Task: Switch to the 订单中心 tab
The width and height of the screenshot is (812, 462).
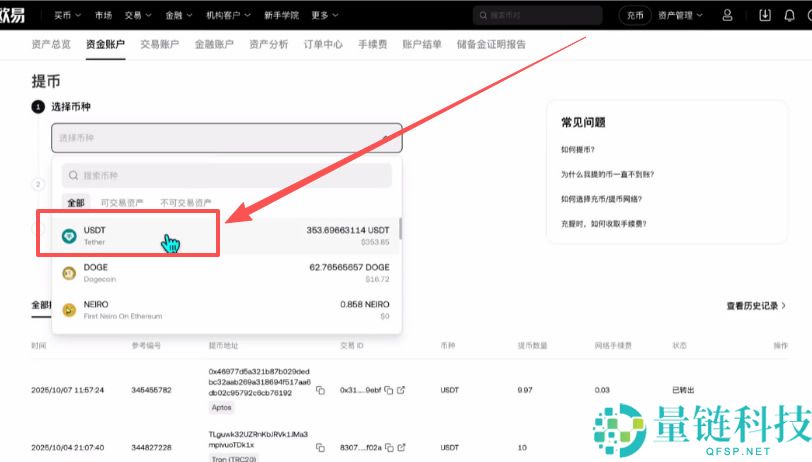Action: pos(323,45)
